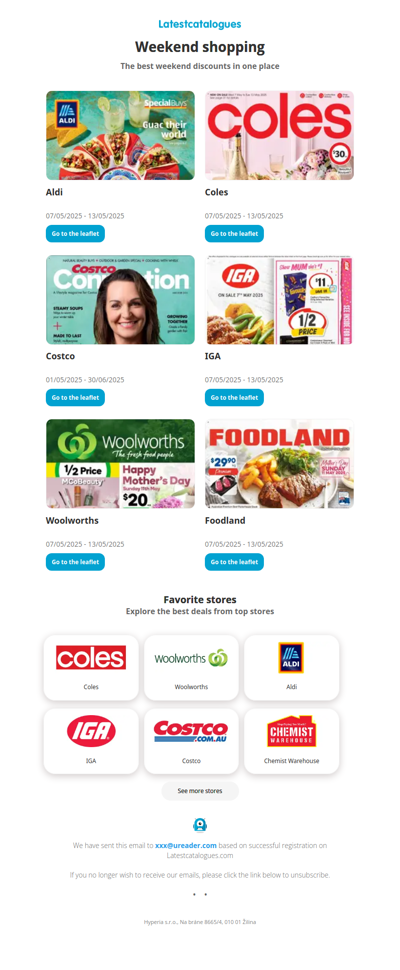
Task: Open the Woolworths Mother's Day catalogue image
Action: click(x=120, y=464)
